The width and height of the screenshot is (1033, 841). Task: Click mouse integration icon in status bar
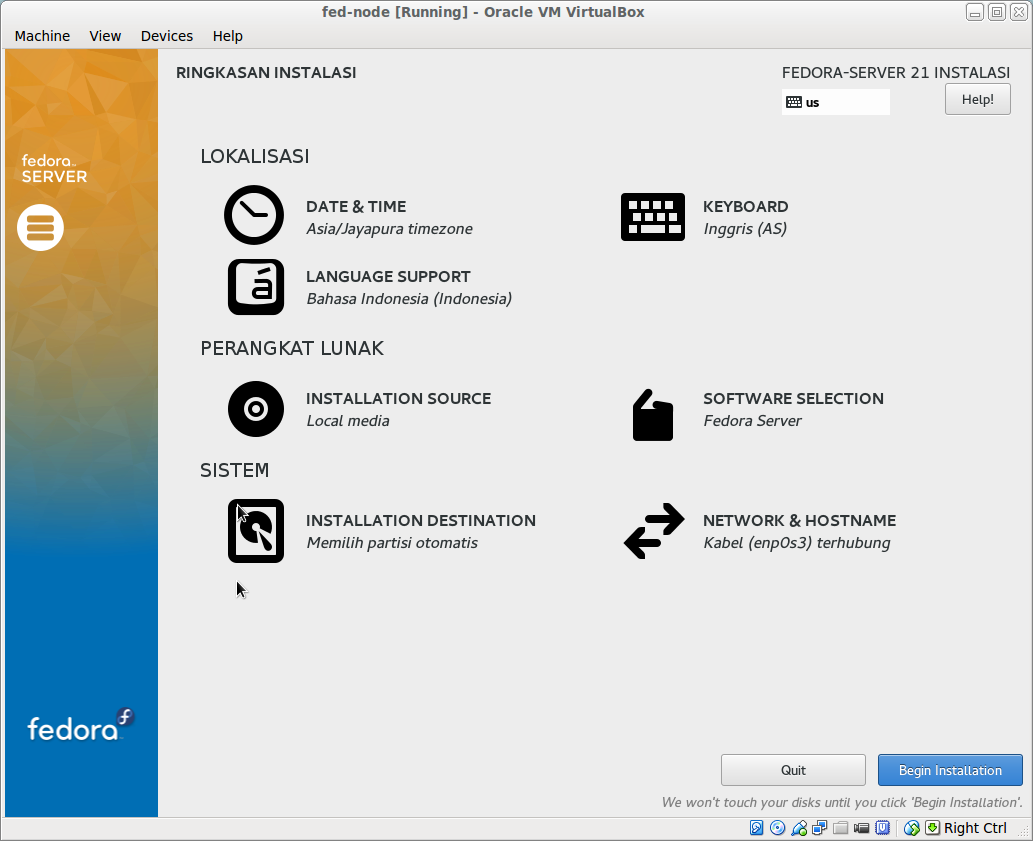tap(912, 828)
